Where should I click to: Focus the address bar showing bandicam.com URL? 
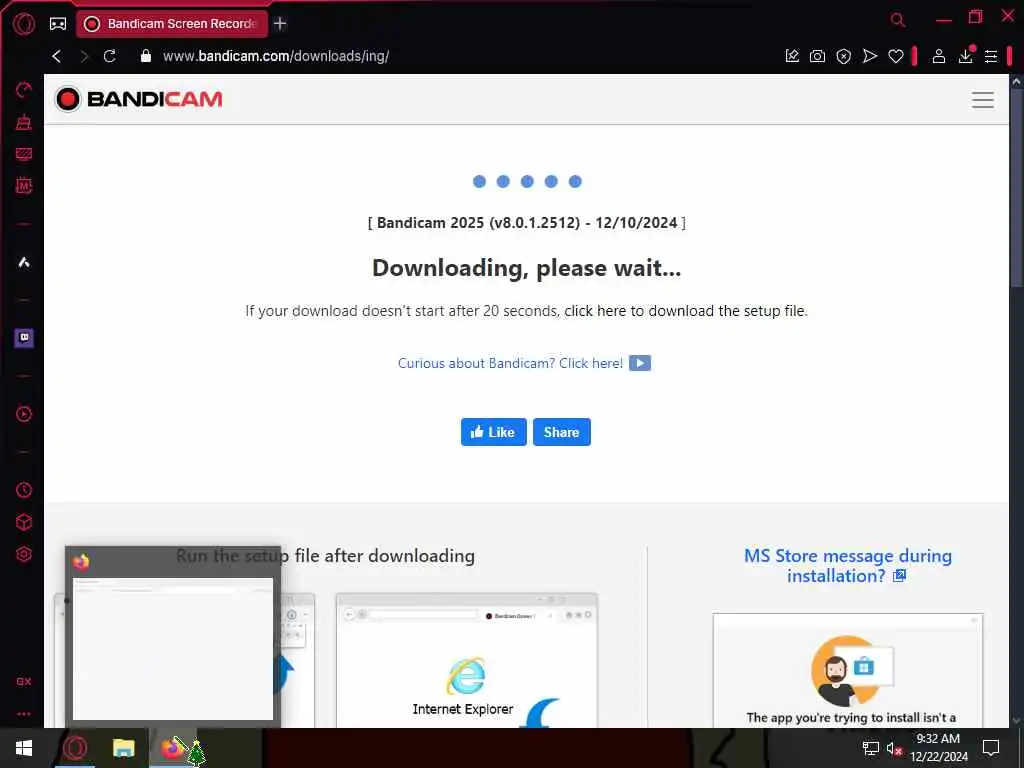click(x=276, y=56)
